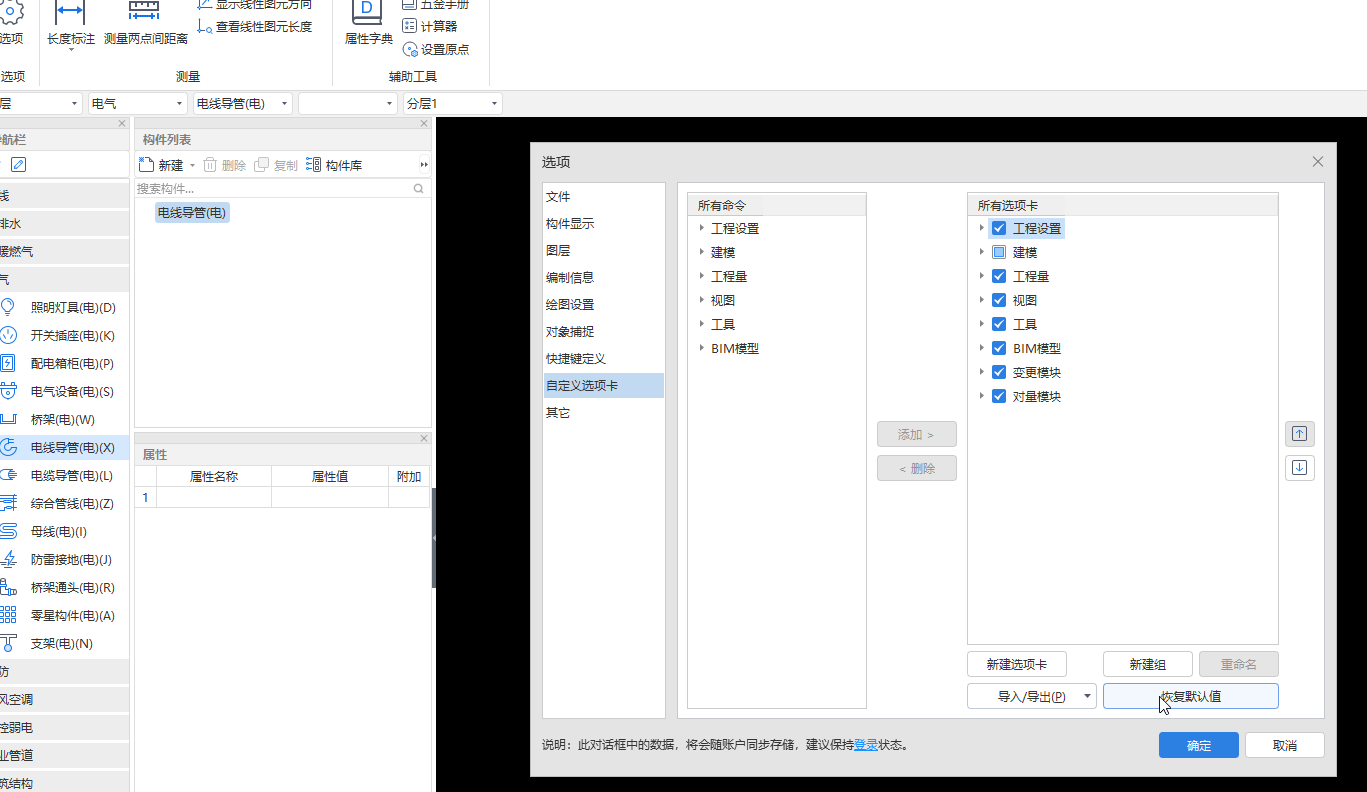Screen dimensions: 1367x792
Task: Select 照明灯具(电)(D) in navigation bar
Action: click(64, 308)
